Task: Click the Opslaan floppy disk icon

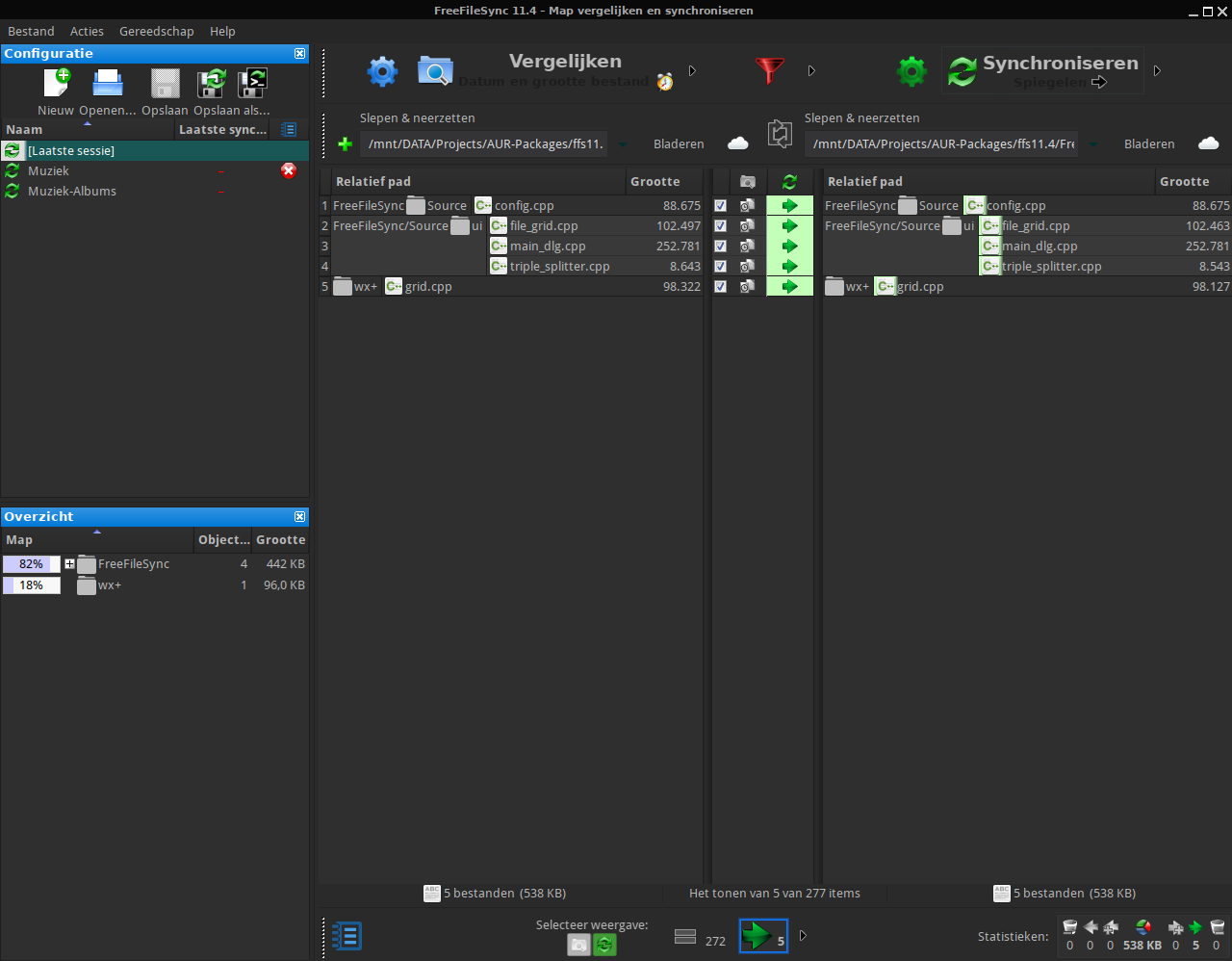Action: click(x=165, y=83)
